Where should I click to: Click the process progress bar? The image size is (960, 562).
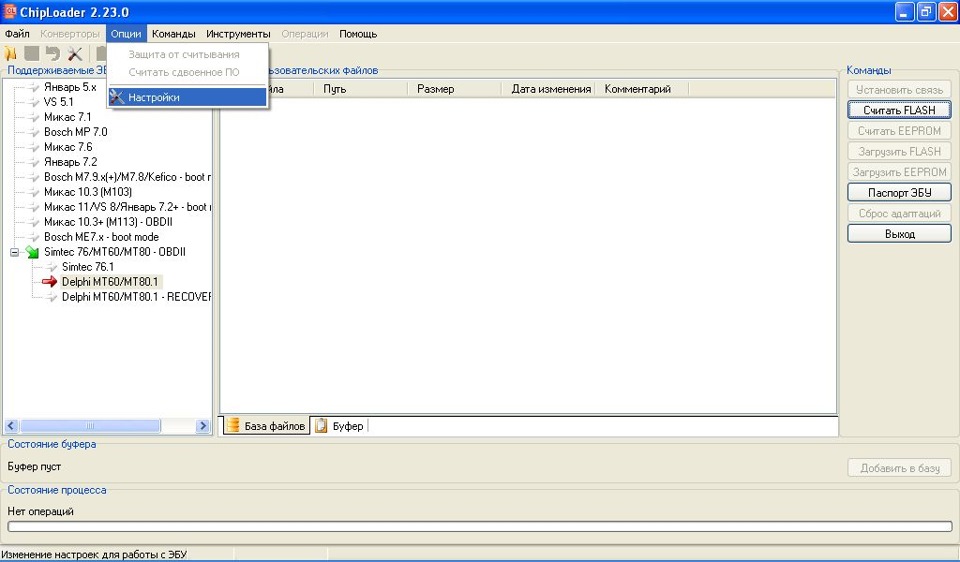479,526
